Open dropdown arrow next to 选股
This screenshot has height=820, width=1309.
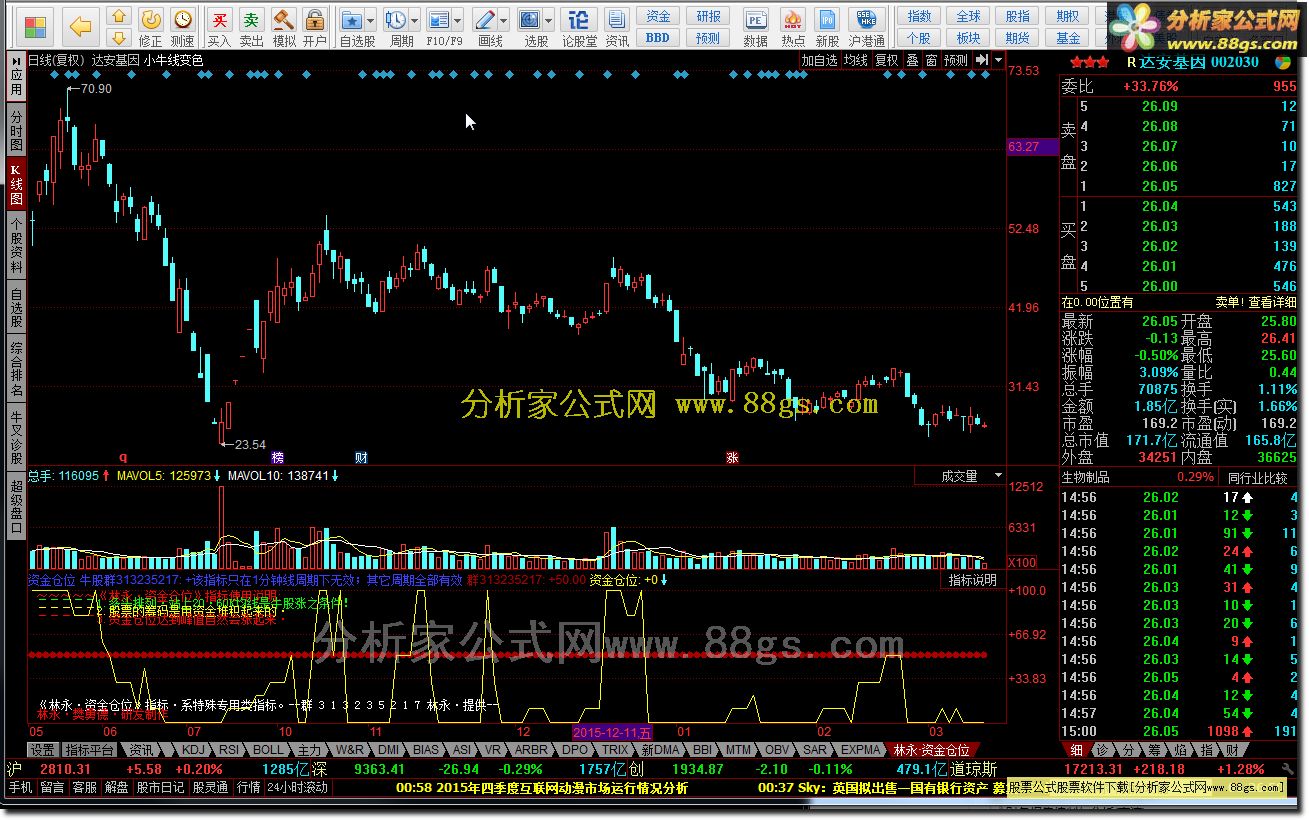pyautogui.click(x=550, y=20)
